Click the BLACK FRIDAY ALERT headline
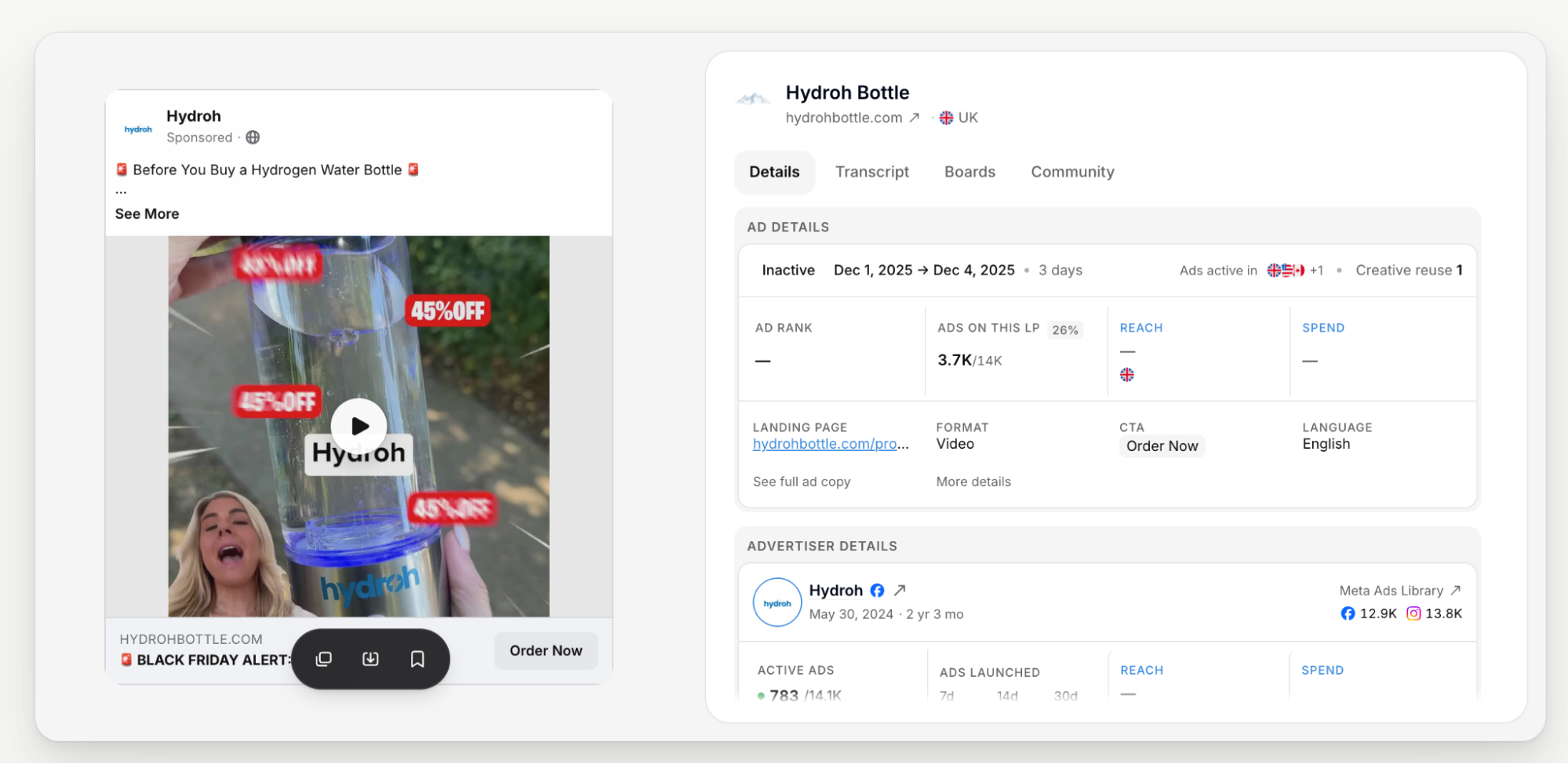 pyautogui.click(x=213, y=660)
